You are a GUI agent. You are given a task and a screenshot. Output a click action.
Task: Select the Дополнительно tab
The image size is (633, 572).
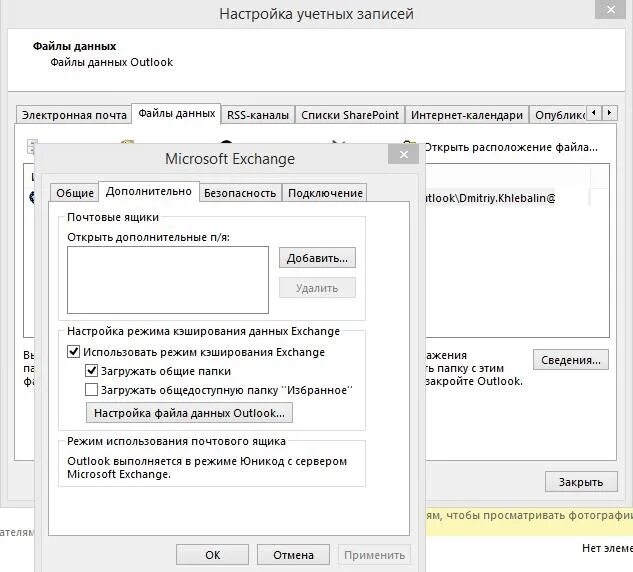149,191
